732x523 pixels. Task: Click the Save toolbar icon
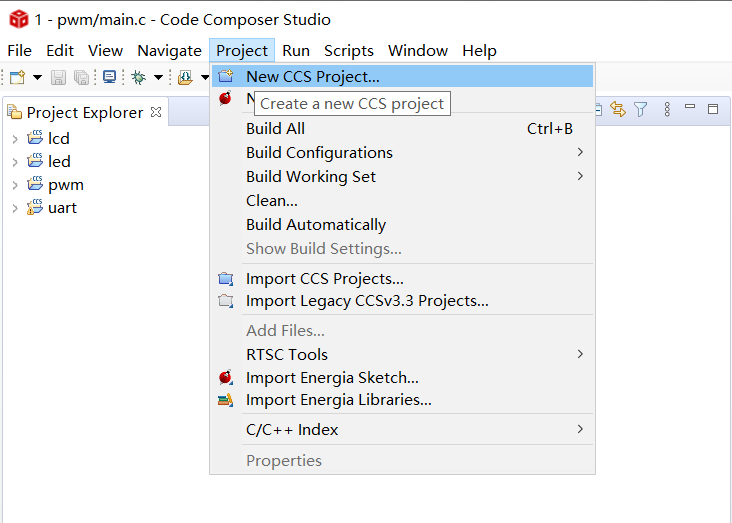point(58,77)
